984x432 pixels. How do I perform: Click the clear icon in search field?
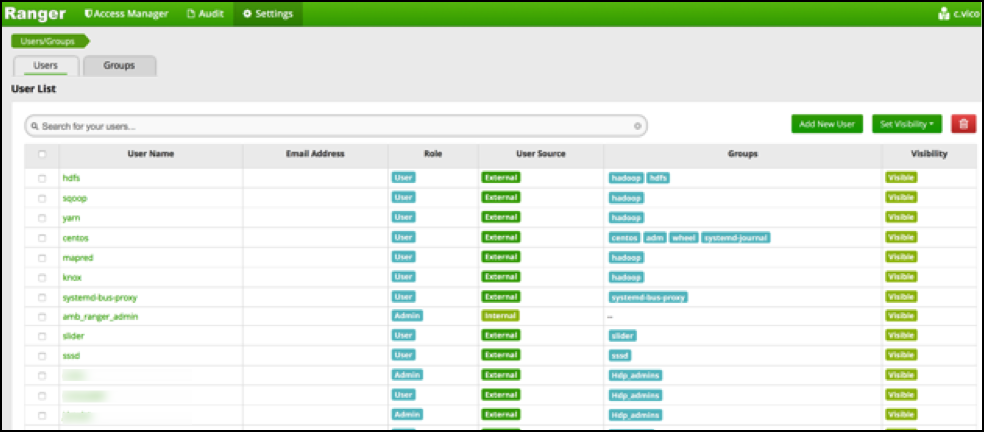click(637, 126)
